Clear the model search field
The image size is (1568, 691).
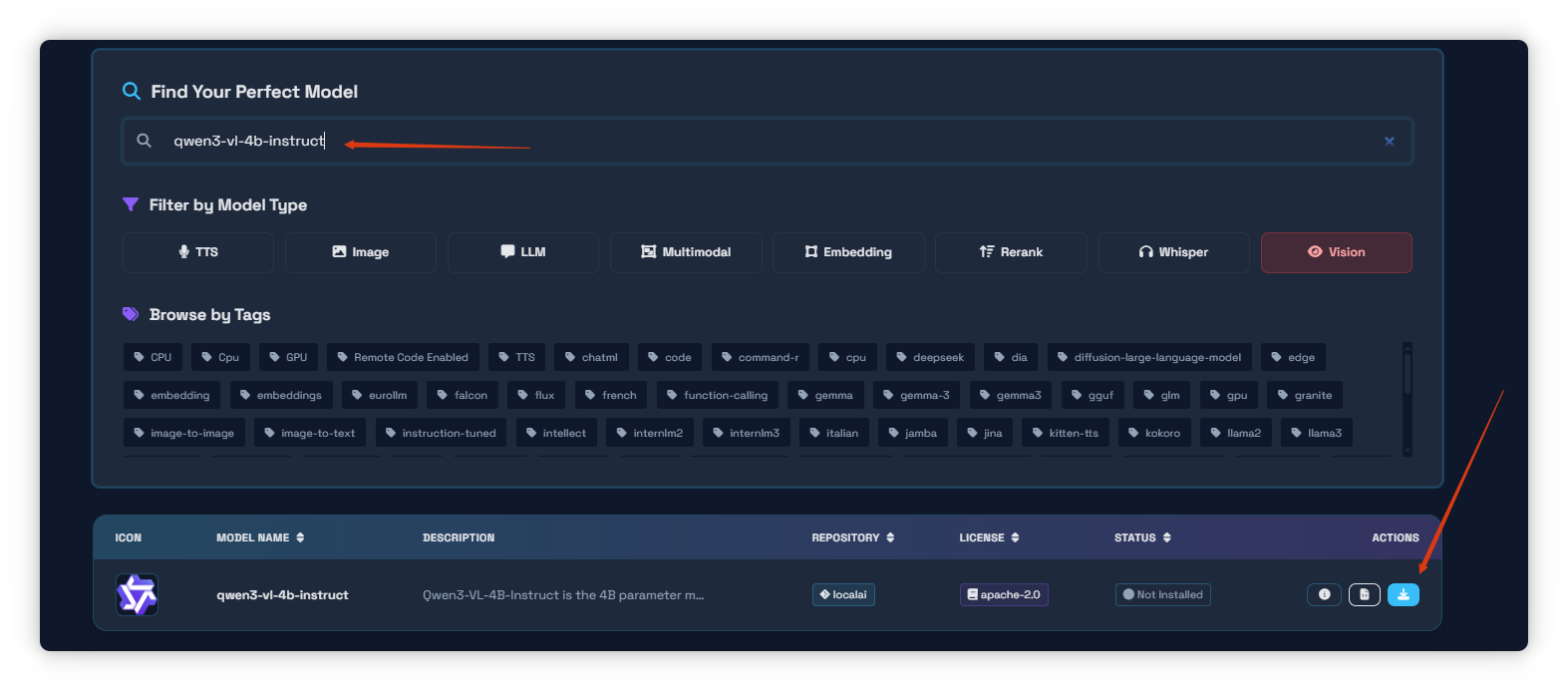tap(1389, 142)
